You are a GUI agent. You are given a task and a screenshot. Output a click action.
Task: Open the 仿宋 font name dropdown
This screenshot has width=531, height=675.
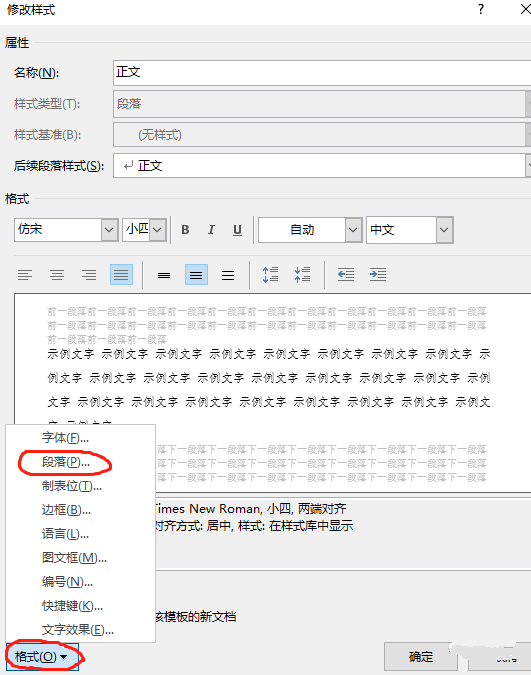coord(109,230)
